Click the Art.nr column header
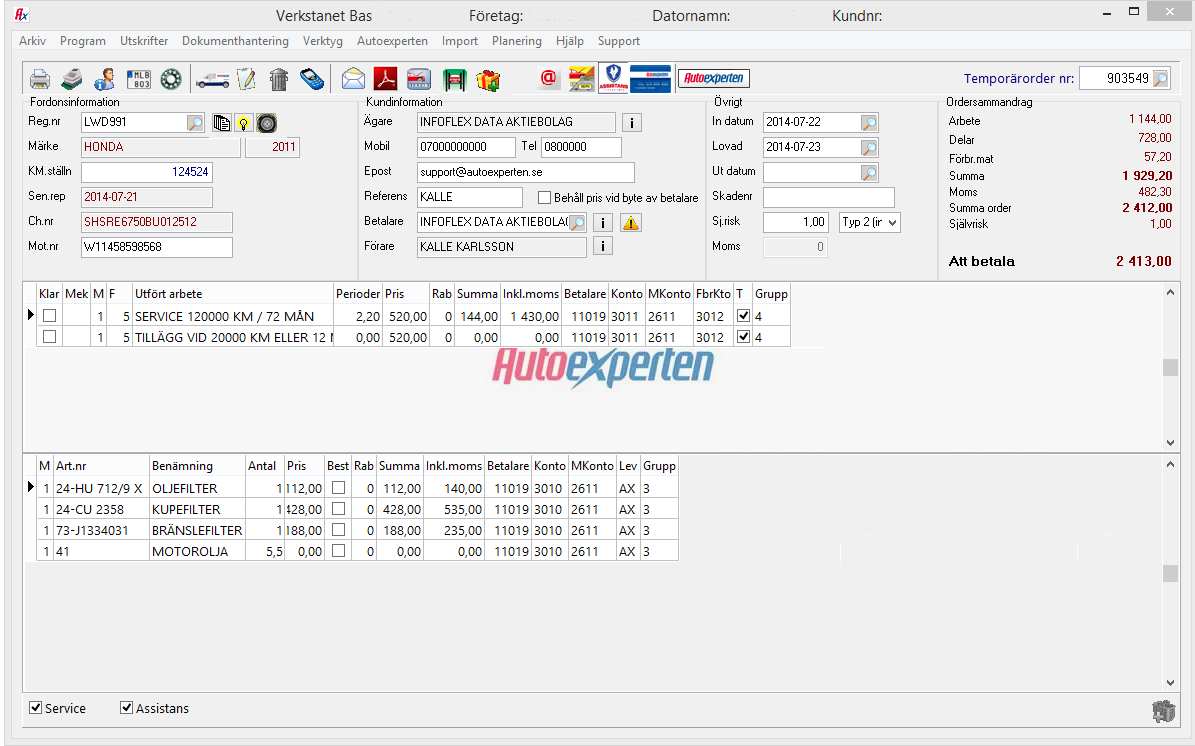 click(101, 466)
